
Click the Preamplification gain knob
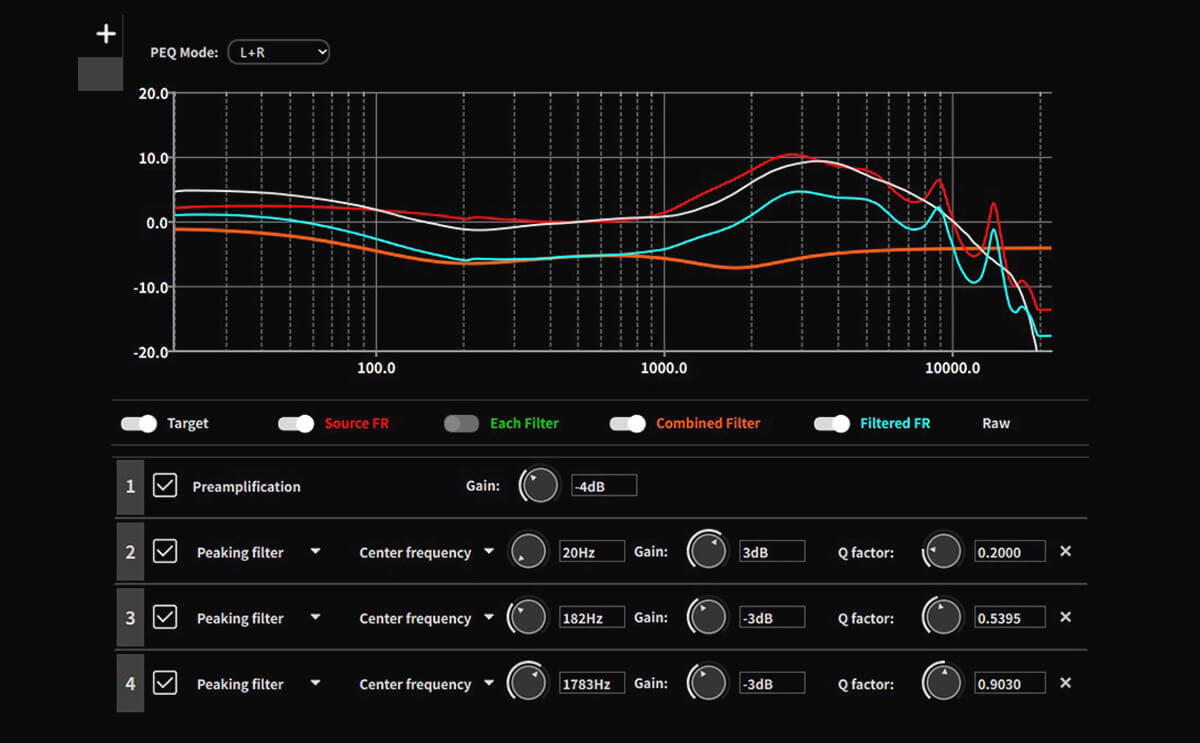tap(539, 486)
